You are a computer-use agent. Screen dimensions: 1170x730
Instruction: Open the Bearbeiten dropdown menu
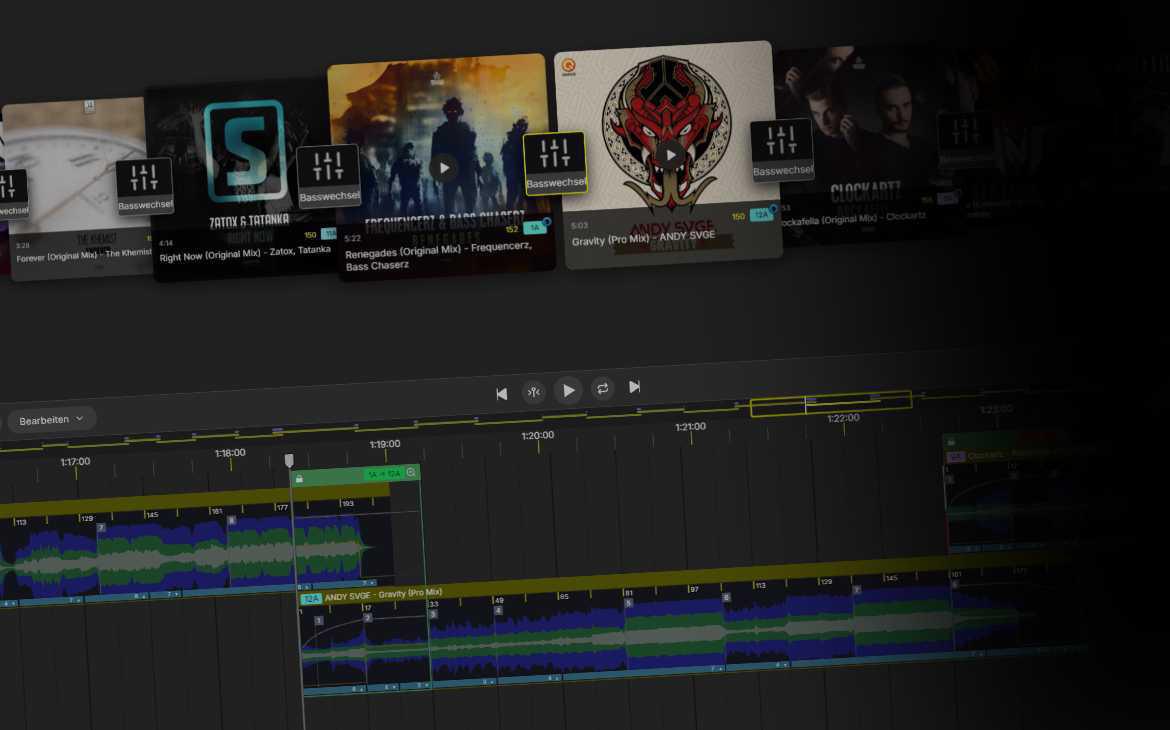(x=50, y=419)
